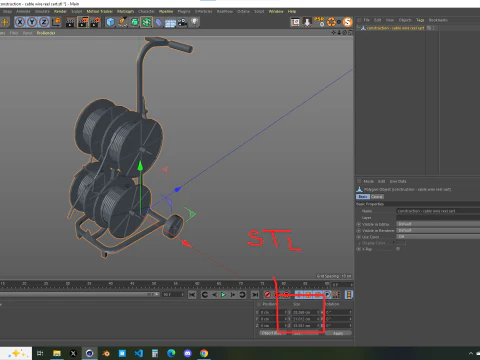Step to next frame

233,295
